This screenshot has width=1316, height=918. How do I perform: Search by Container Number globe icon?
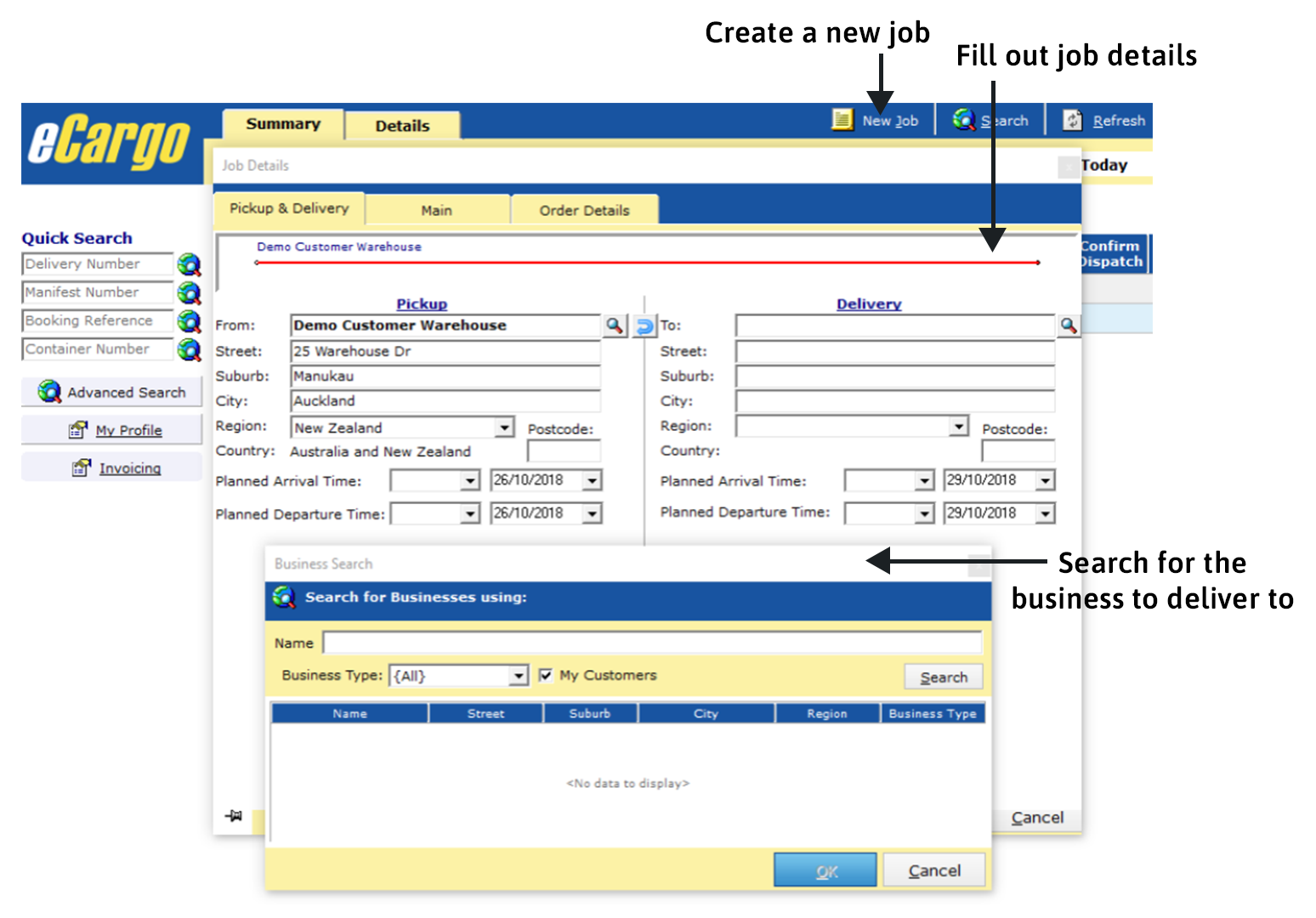189,349
